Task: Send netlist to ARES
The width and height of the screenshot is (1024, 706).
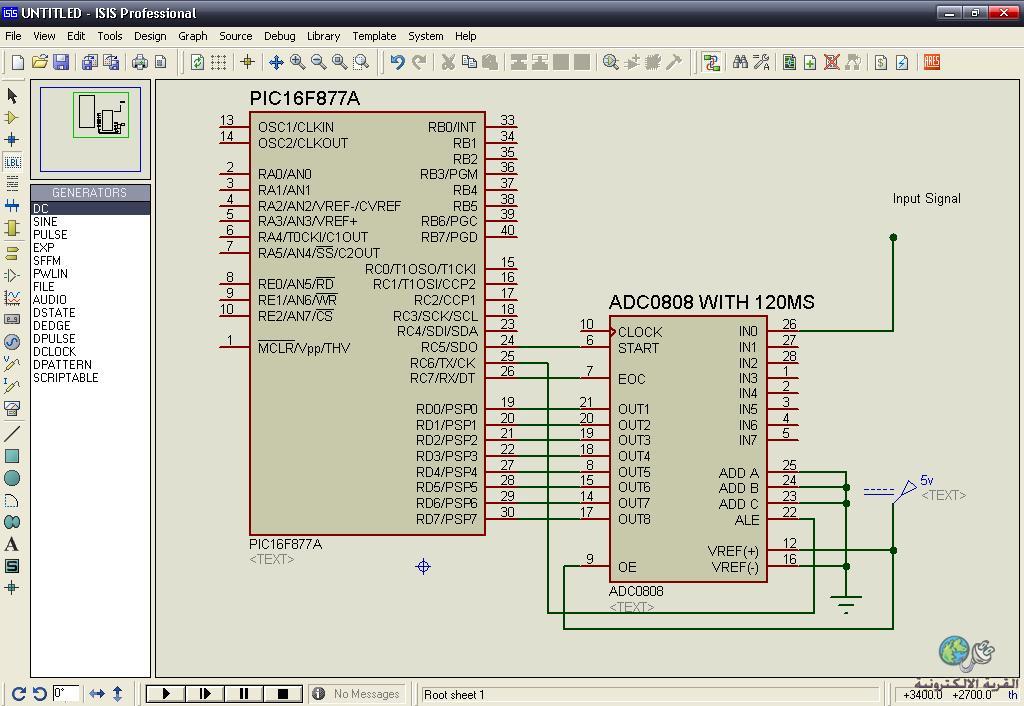Action: point(932,62)
